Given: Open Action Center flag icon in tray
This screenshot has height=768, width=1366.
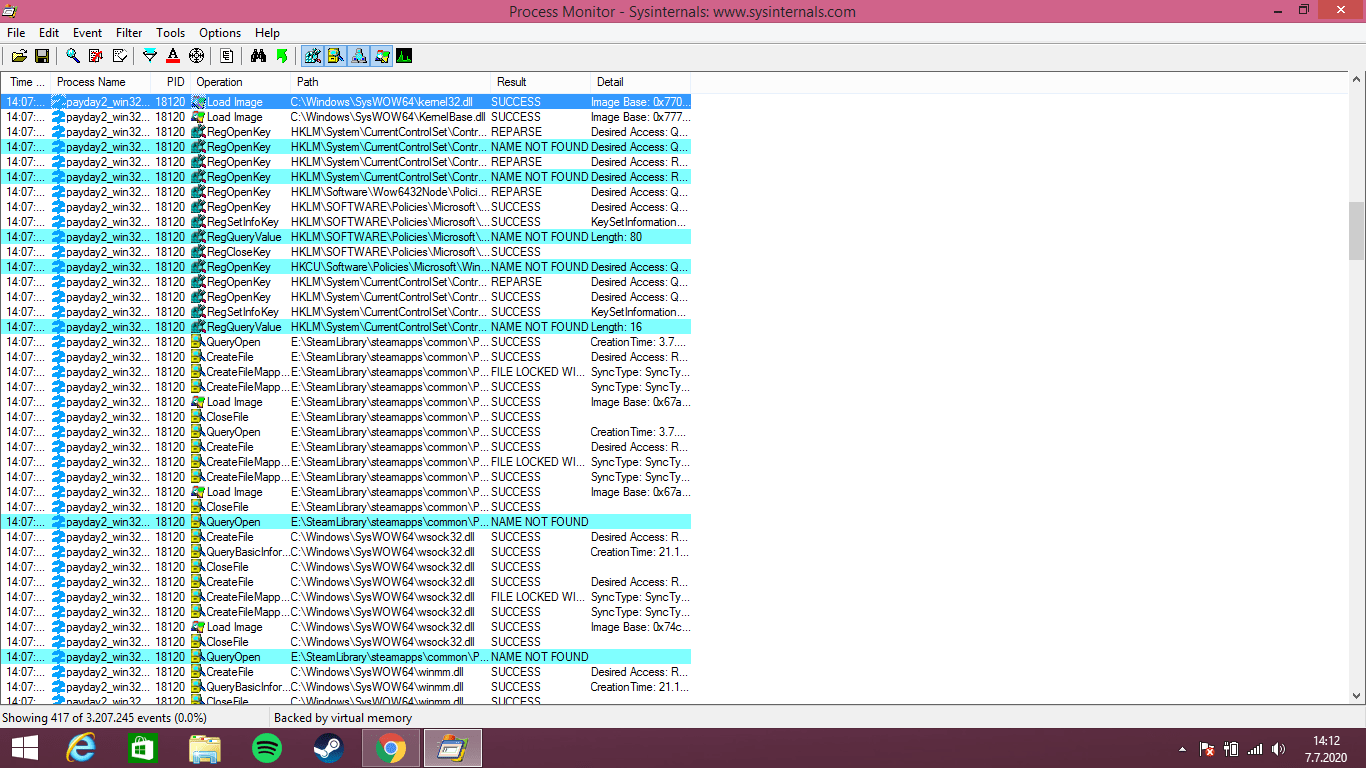Looking at the screenshot, I should [1207, 749].
